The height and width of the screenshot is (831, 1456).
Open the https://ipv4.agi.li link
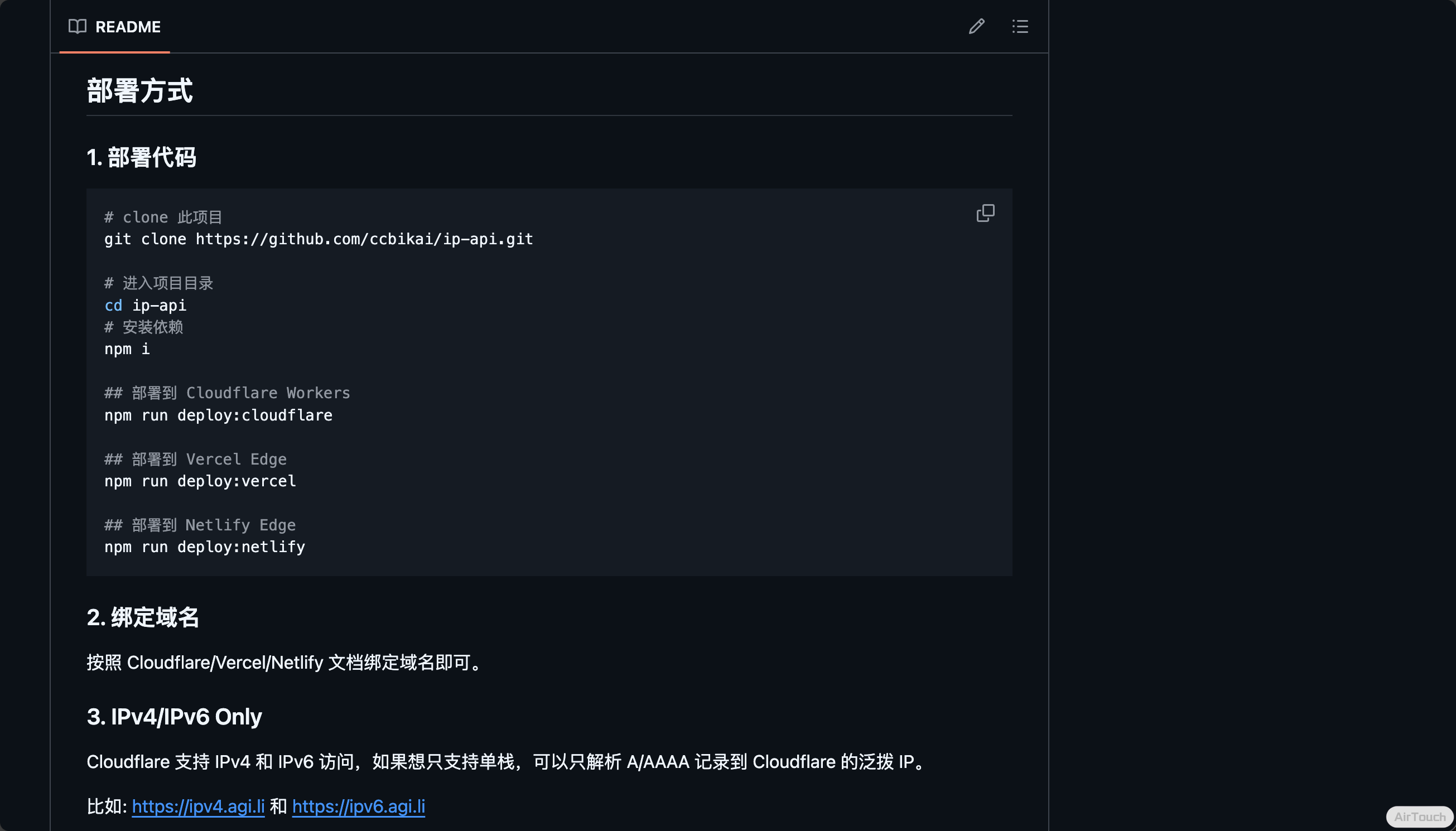197,806
